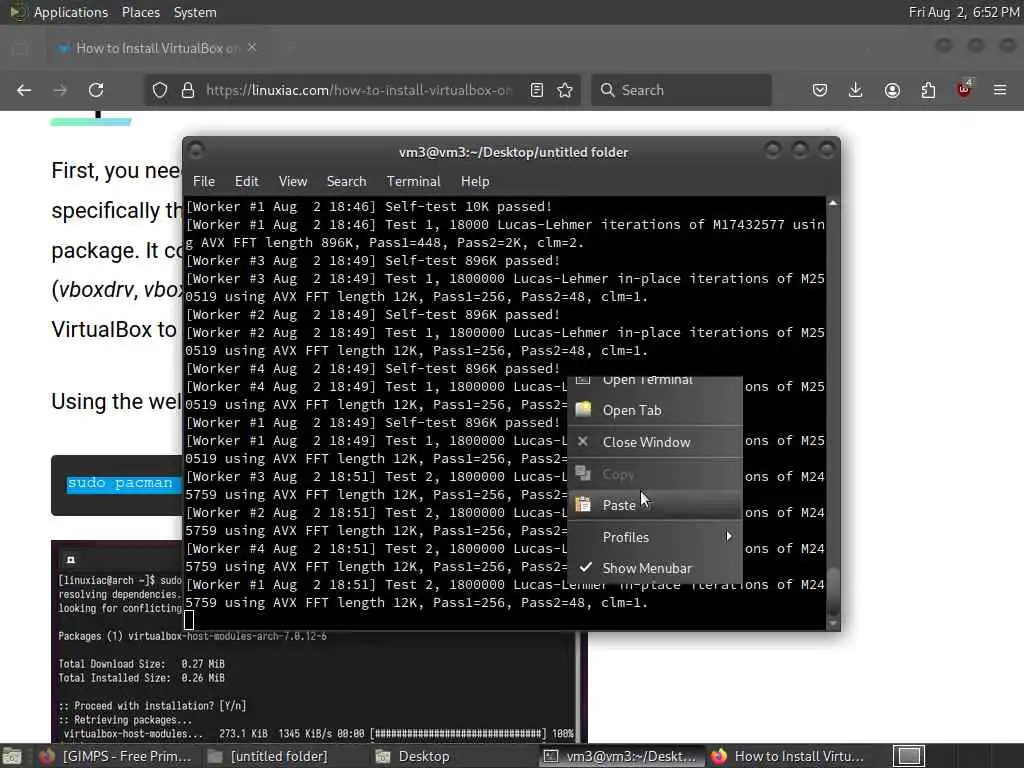1024x768 pixels.
Task: Open the Terminal menu in menubar
Action: click(413, 182)
